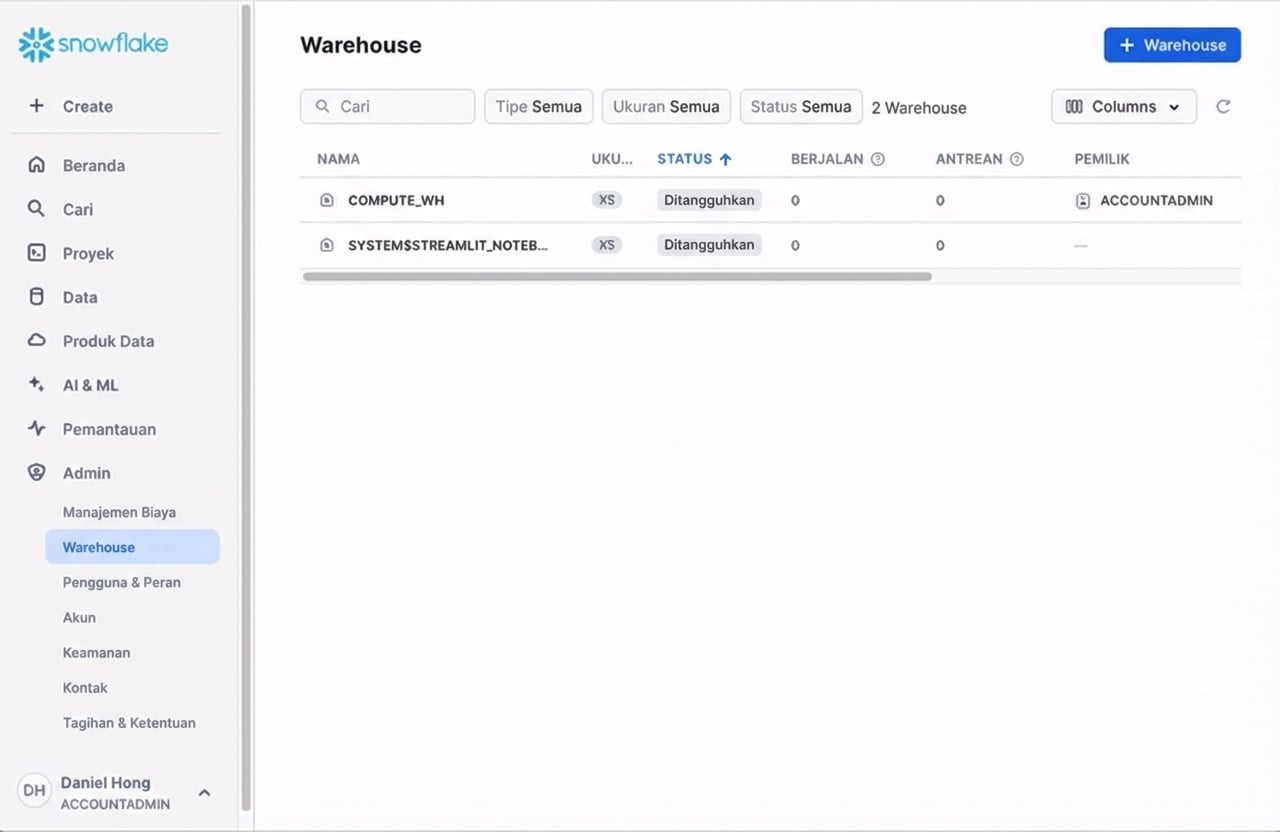Click the blue + Warehouse button
Screen dimensions: 1280x832
point(1172,45)
